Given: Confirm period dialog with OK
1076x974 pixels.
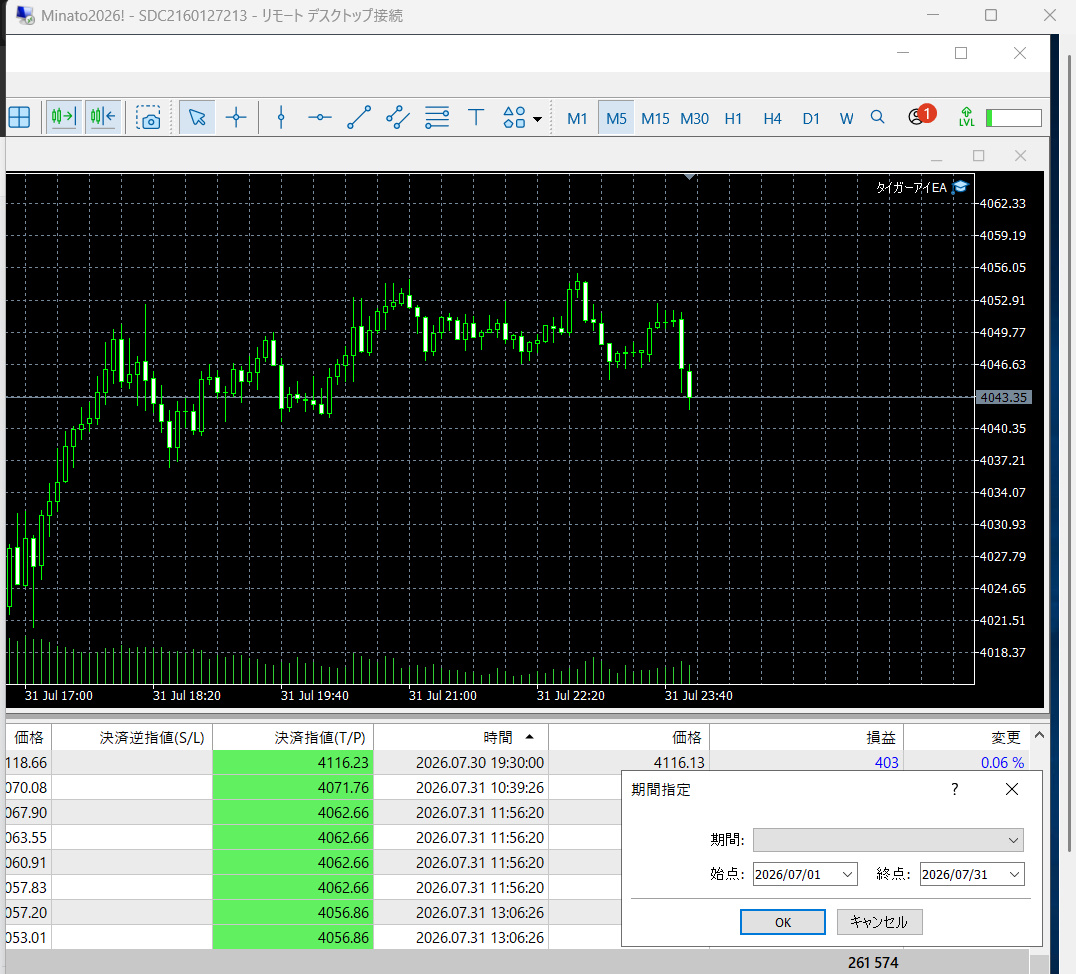Looking at the screenshot, I should 782,922.
